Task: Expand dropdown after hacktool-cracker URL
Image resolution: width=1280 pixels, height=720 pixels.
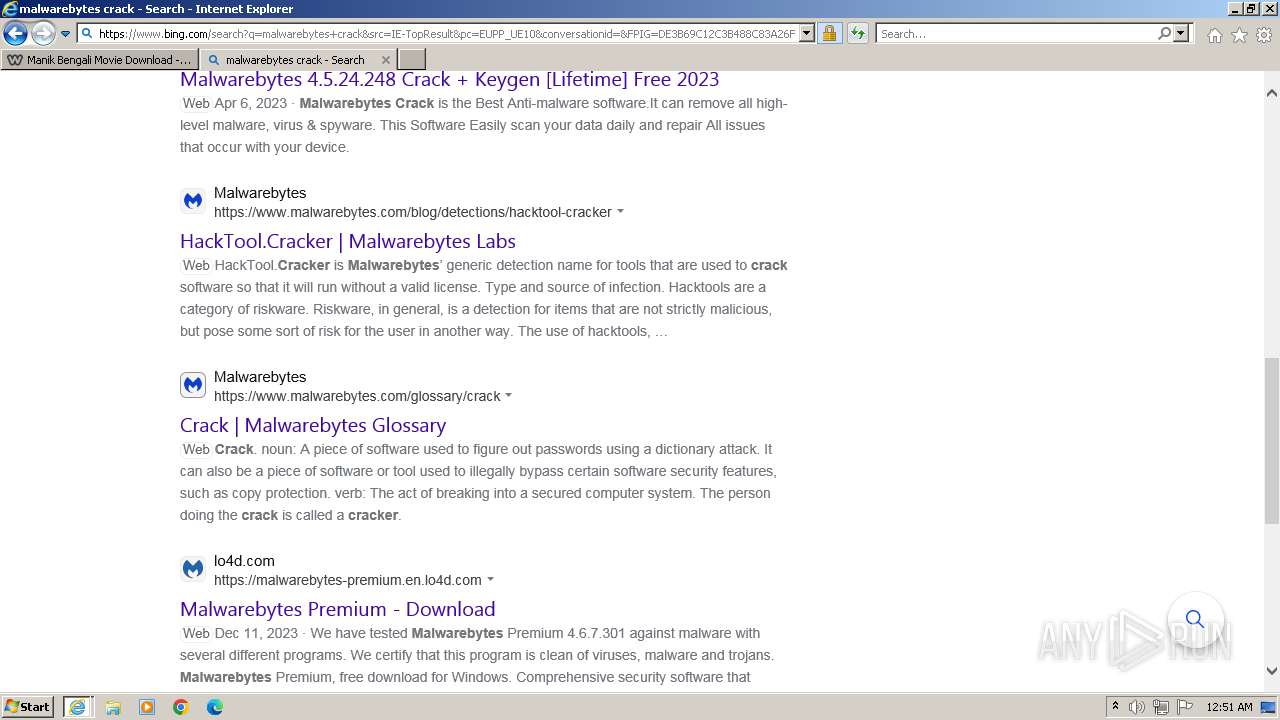Action: (x=620, y=212)
